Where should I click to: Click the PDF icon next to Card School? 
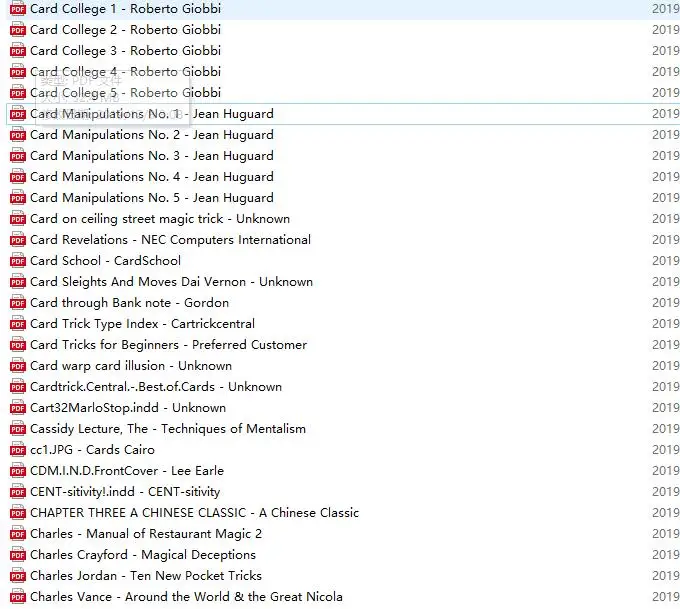click(18, 261)
